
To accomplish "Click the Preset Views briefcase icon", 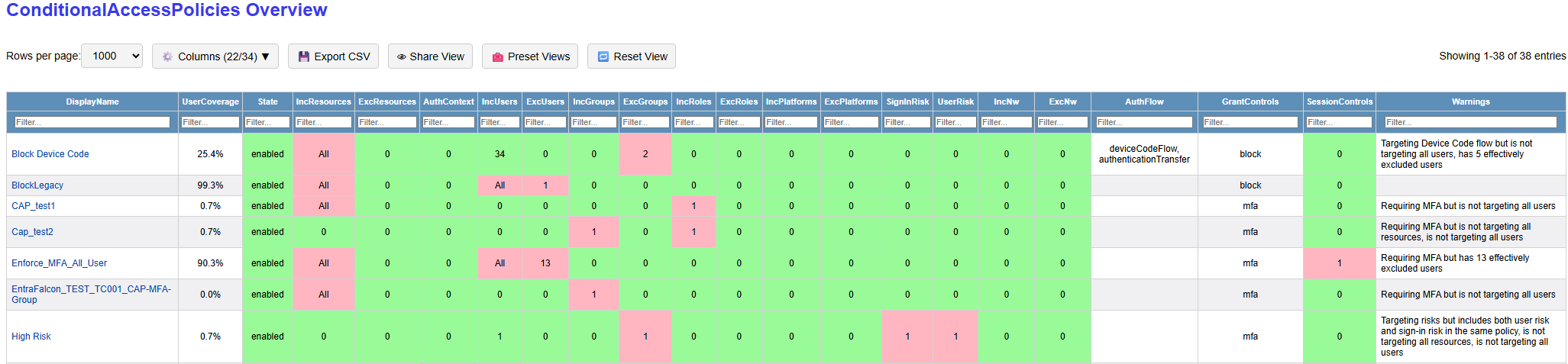I will point(497,56).
